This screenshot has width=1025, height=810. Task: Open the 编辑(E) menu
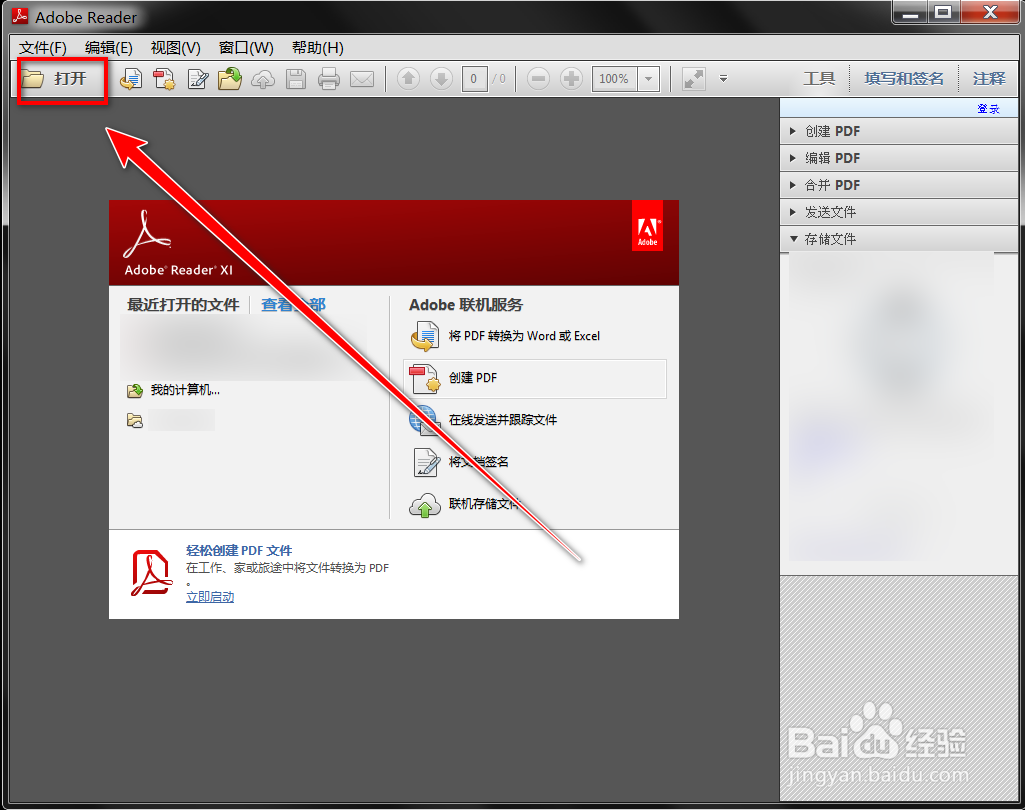click(x=109, y=48)
